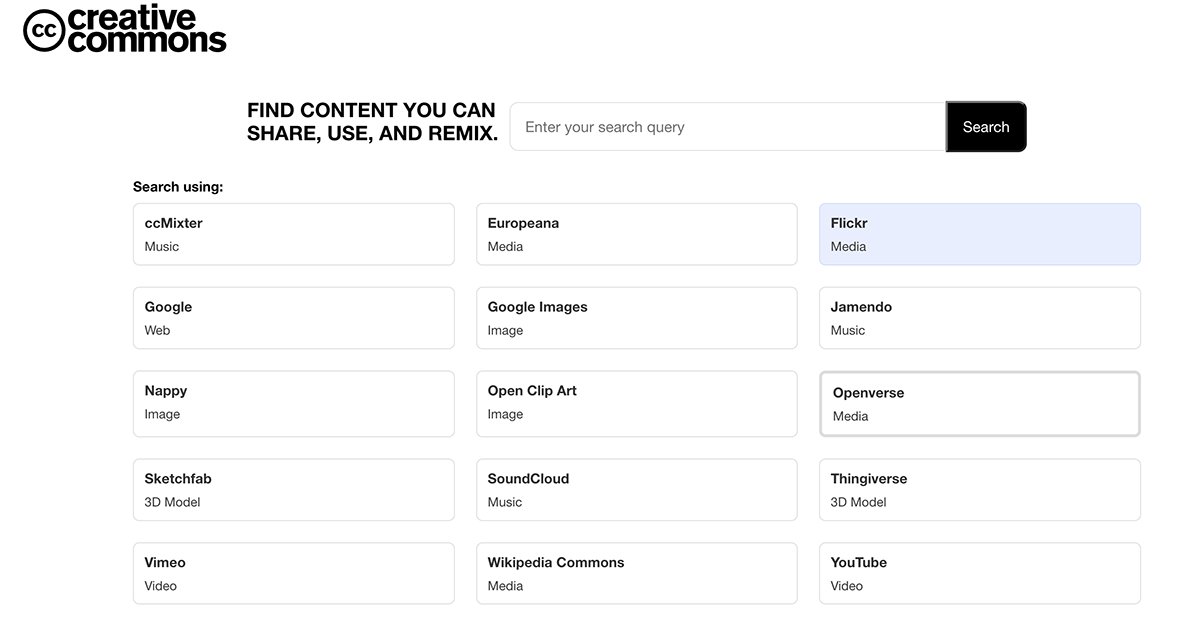
Task: Select SoundCloud music source
Action: [636, 490]
